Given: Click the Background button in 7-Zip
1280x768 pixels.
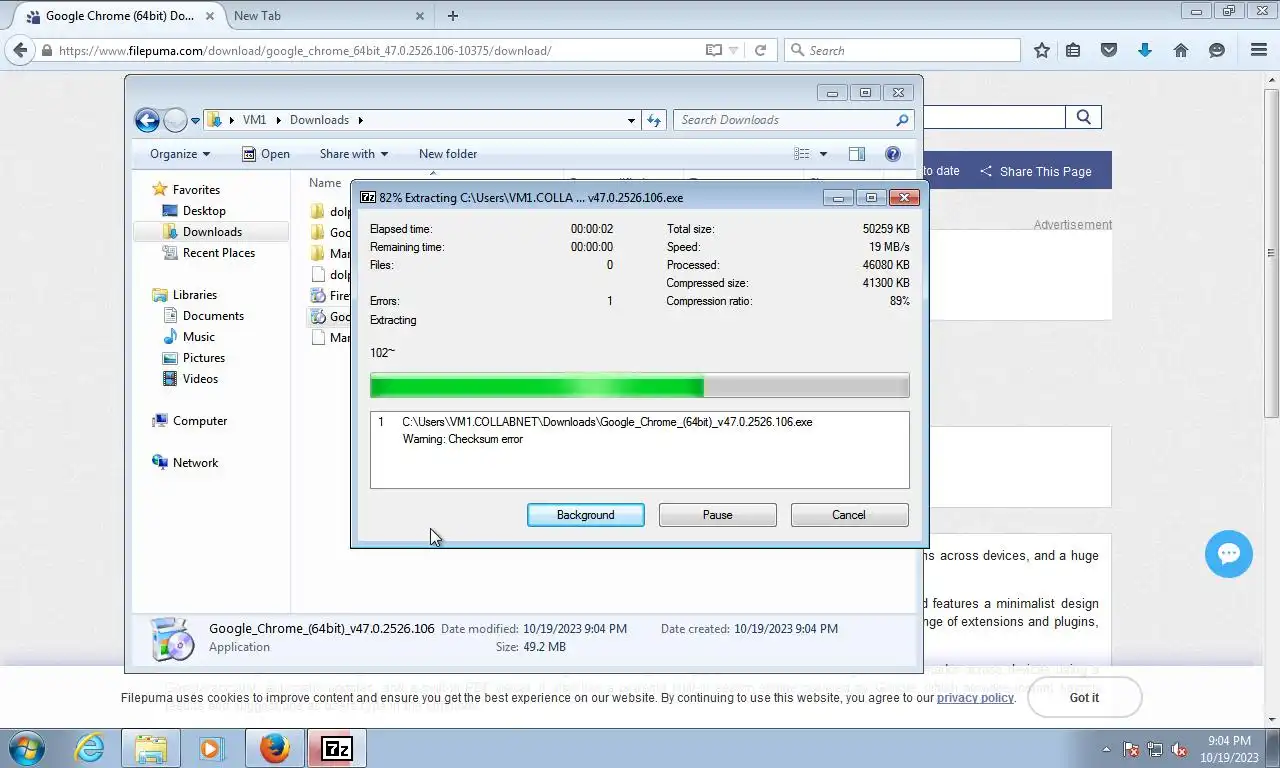Looking at the screenshot, I should pyautogui.click(x=586, y=515).
